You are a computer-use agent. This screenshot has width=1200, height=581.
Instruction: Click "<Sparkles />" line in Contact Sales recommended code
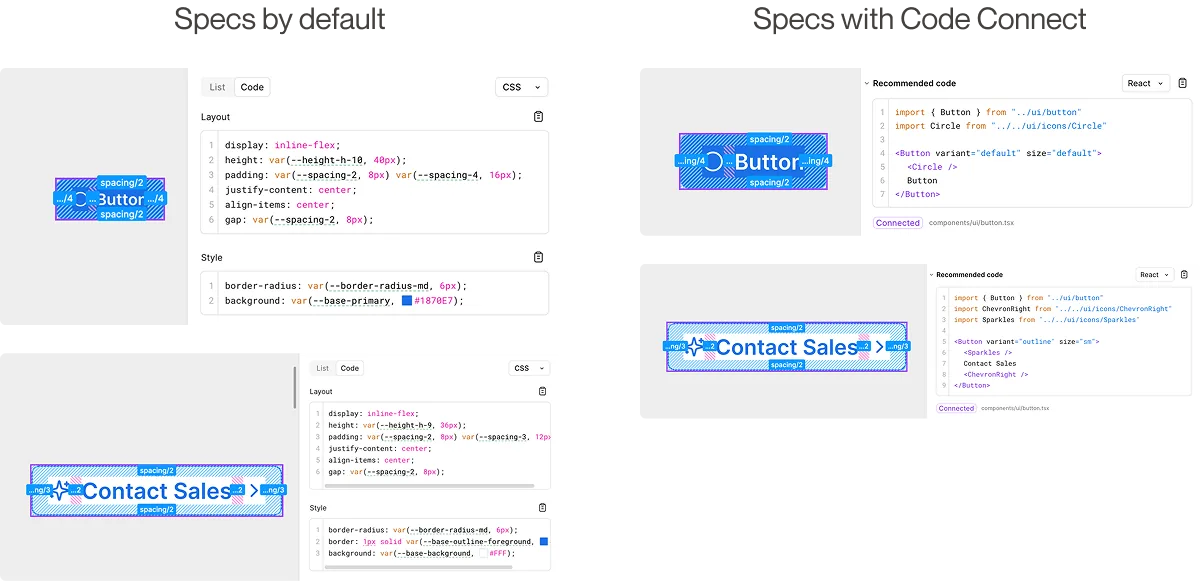tap(988, 353)
